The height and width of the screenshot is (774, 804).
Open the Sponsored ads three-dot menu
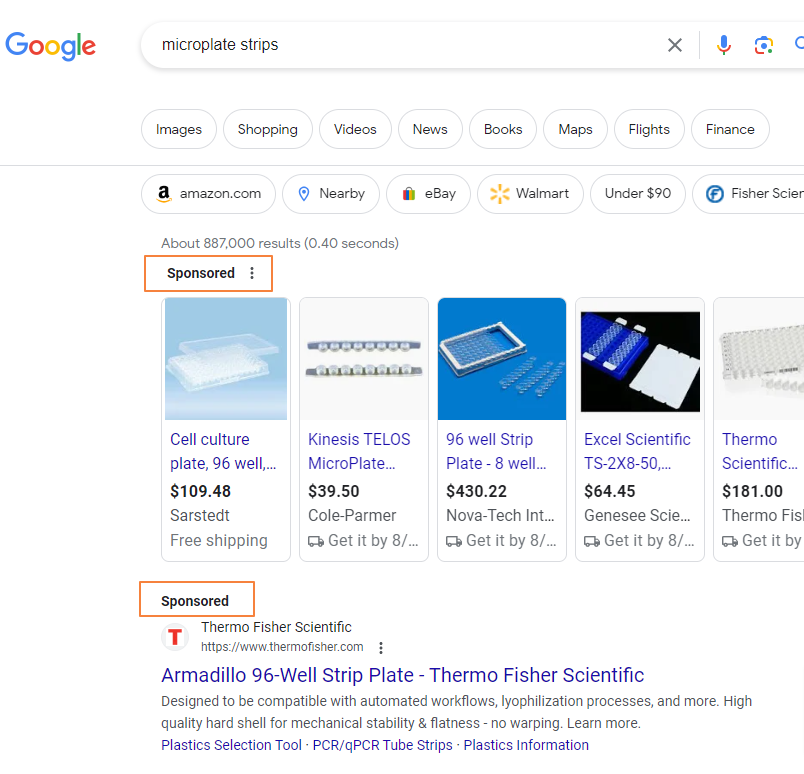tap(252, 273)
